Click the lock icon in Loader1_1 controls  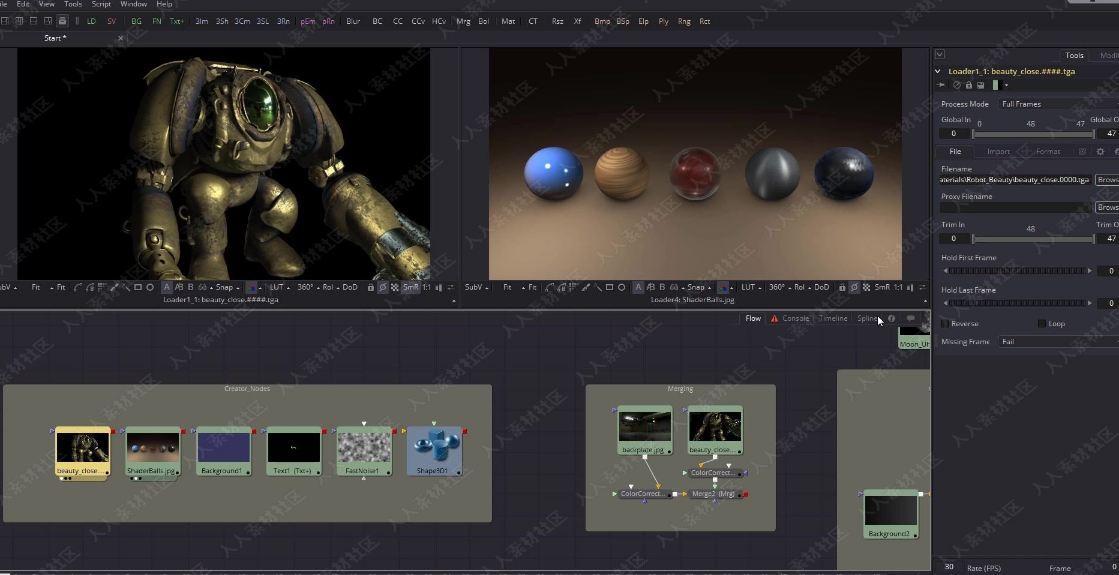click(968, 85)
